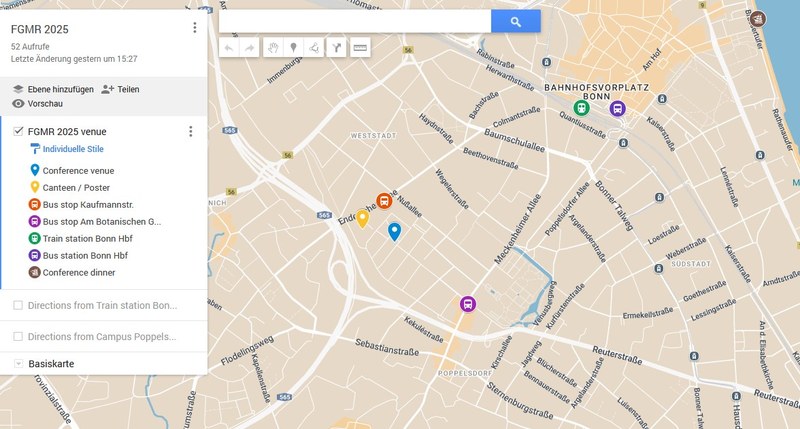Screen dimensions: 800x429
Task: Click 'Letzte Änderung gestern um 15:27' text
Action: pos(74,59)
